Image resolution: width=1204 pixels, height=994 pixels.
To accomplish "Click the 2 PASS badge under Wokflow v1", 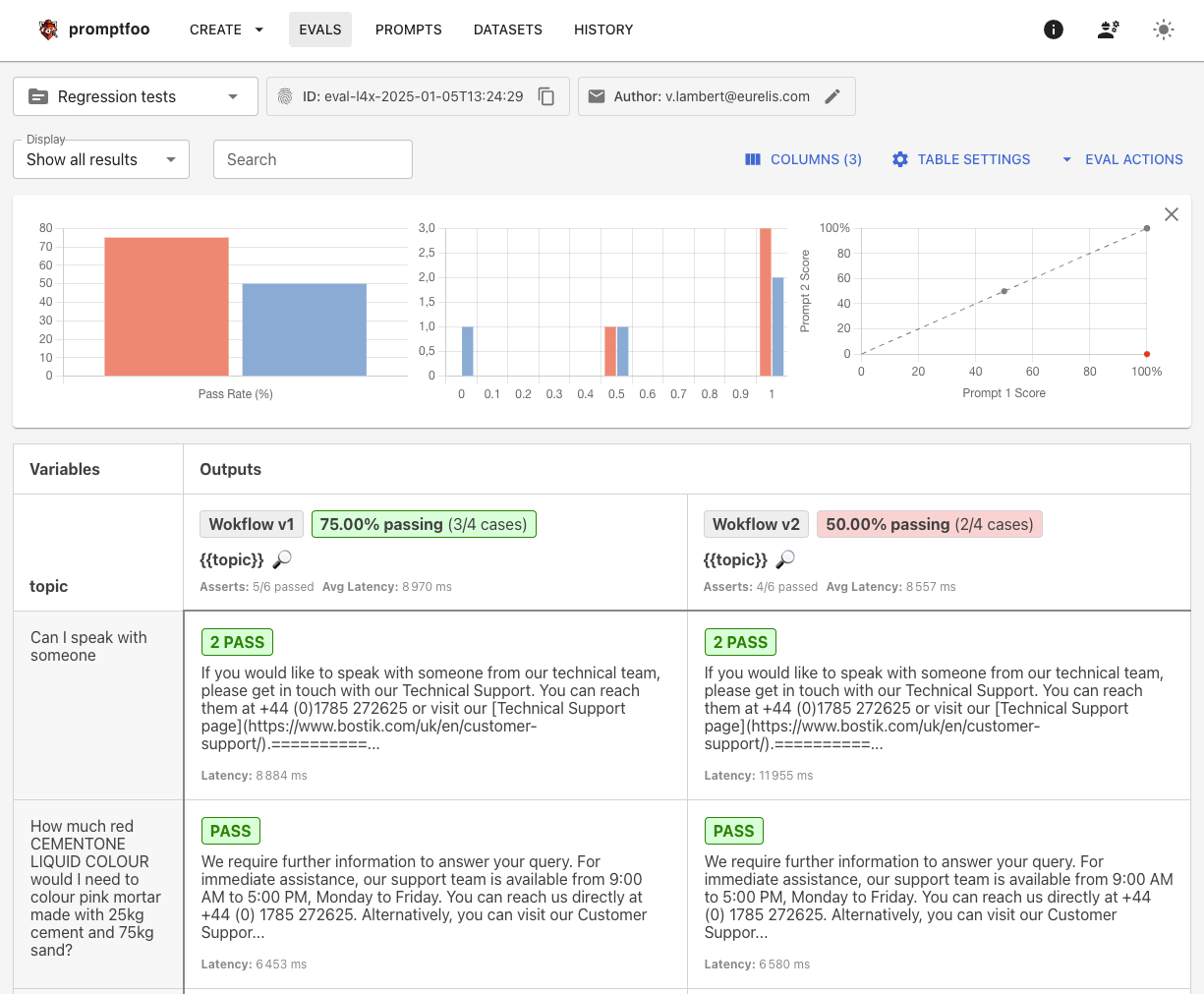I will (x=237, y=642).
